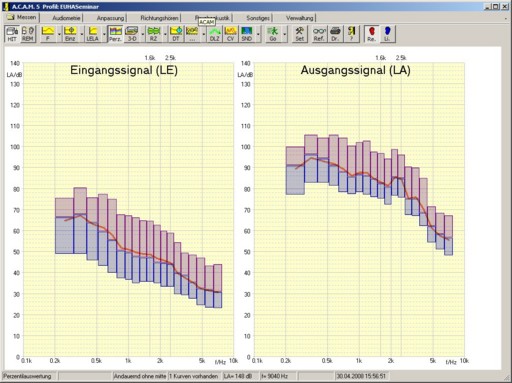This screenshot has height=383, width=512.
Task: Expand dropdown arrow next to RZ icon
Action: click(x=165, y=34)
